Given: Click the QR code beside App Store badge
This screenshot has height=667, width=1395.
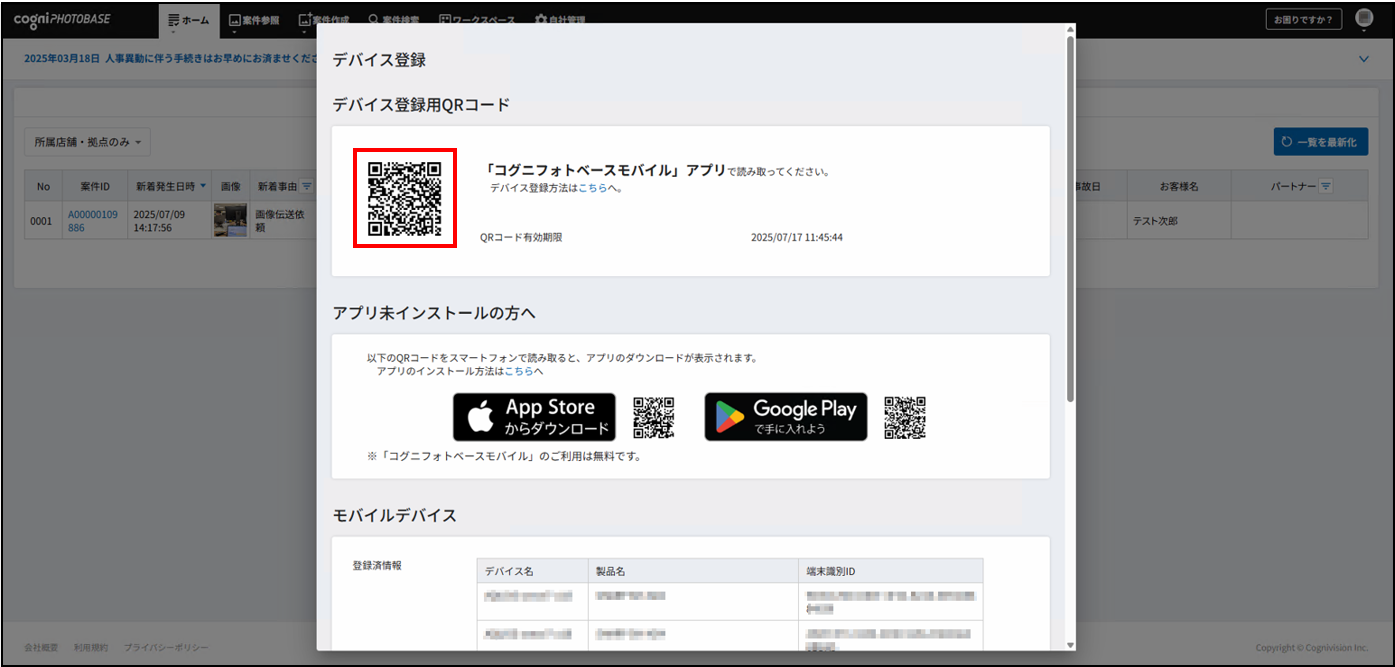Looking at the screenshot, I should coord(654,417).
